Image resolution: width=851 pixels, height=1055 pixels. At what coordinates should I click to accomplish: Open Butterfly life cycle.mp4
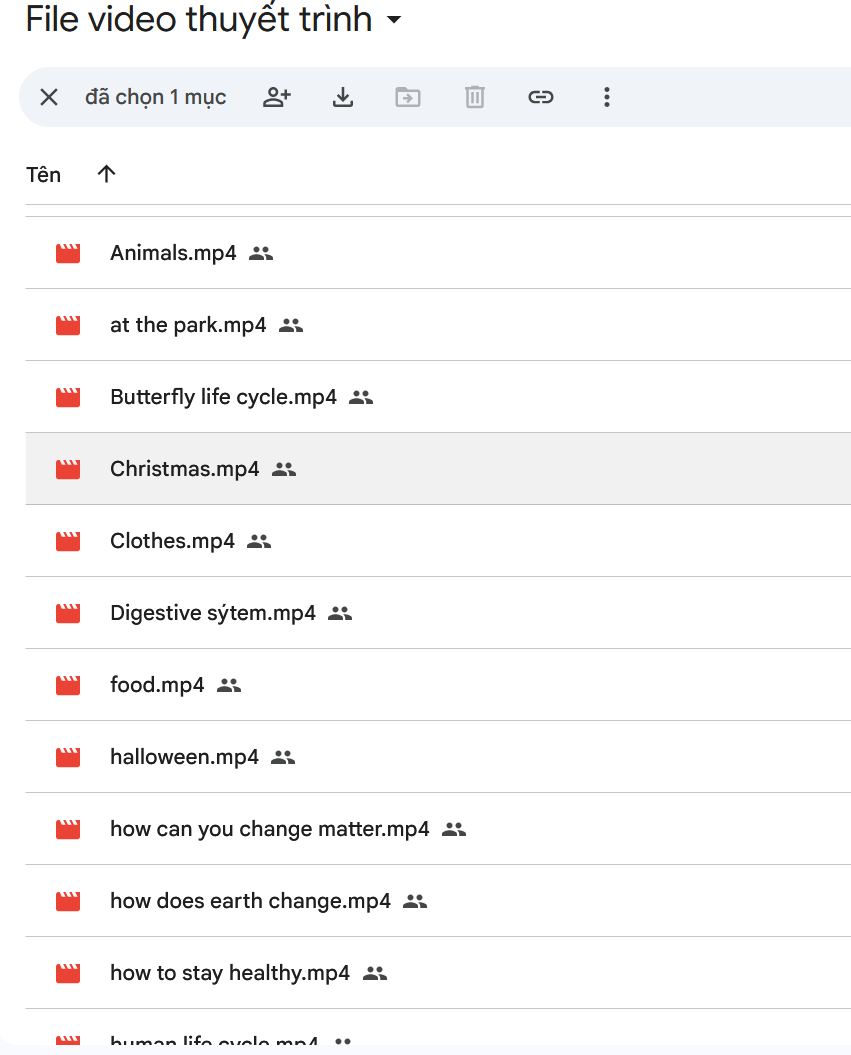(x=223, y=397)
